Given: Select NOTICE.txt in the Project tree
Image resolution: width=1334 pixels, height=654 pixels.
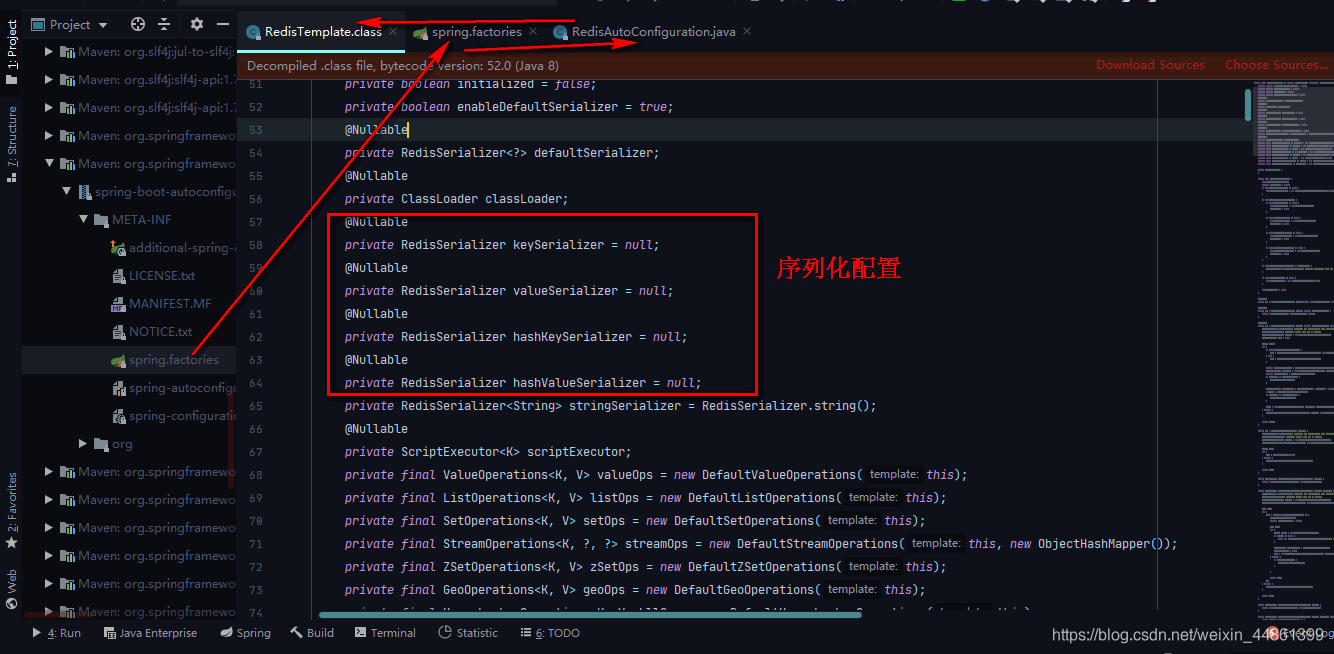Looking at the screenshot, I should (x=129, y=332).
